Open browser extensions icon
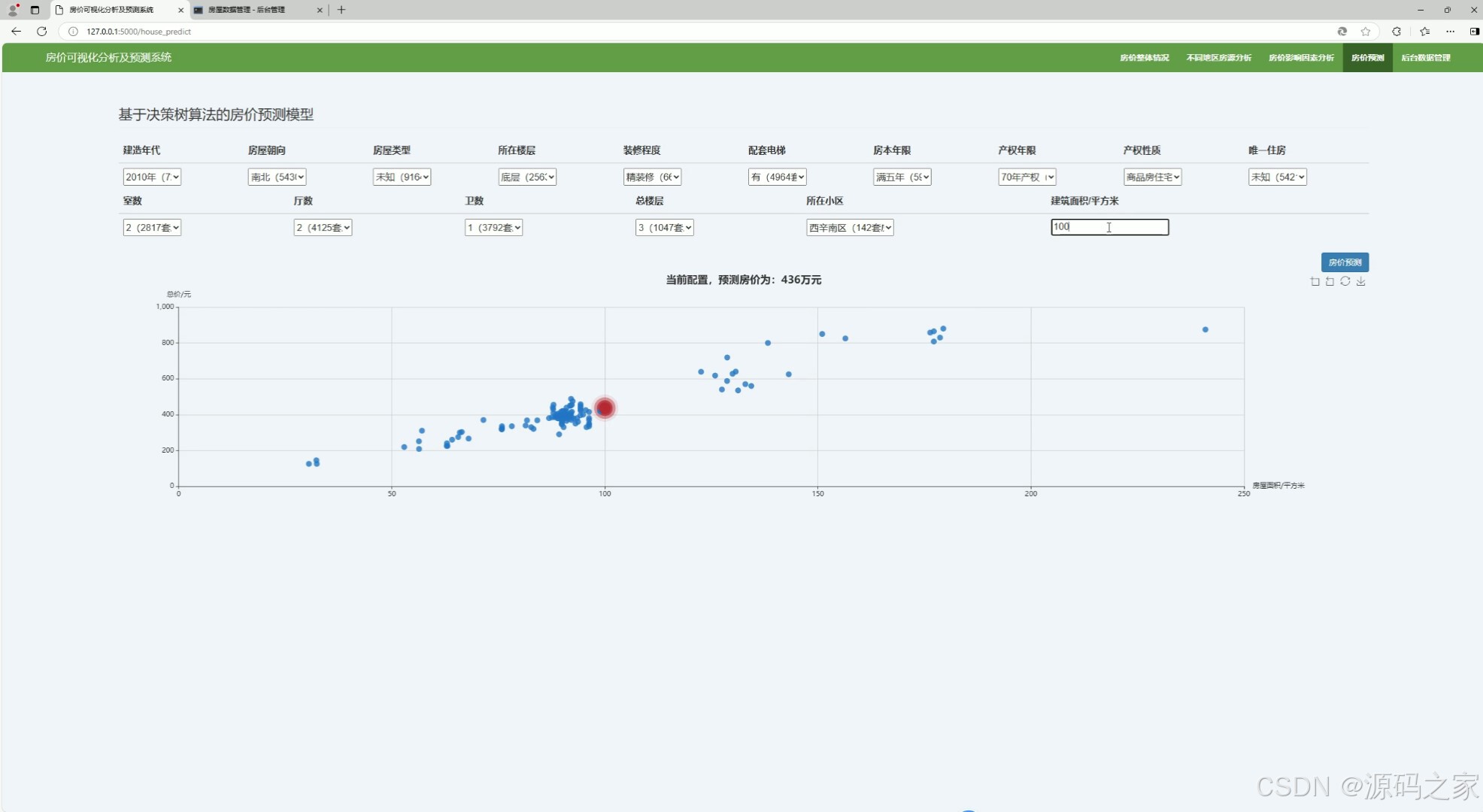The image size is (1483, 812). pyautogui.click(x=1397, y=32)
